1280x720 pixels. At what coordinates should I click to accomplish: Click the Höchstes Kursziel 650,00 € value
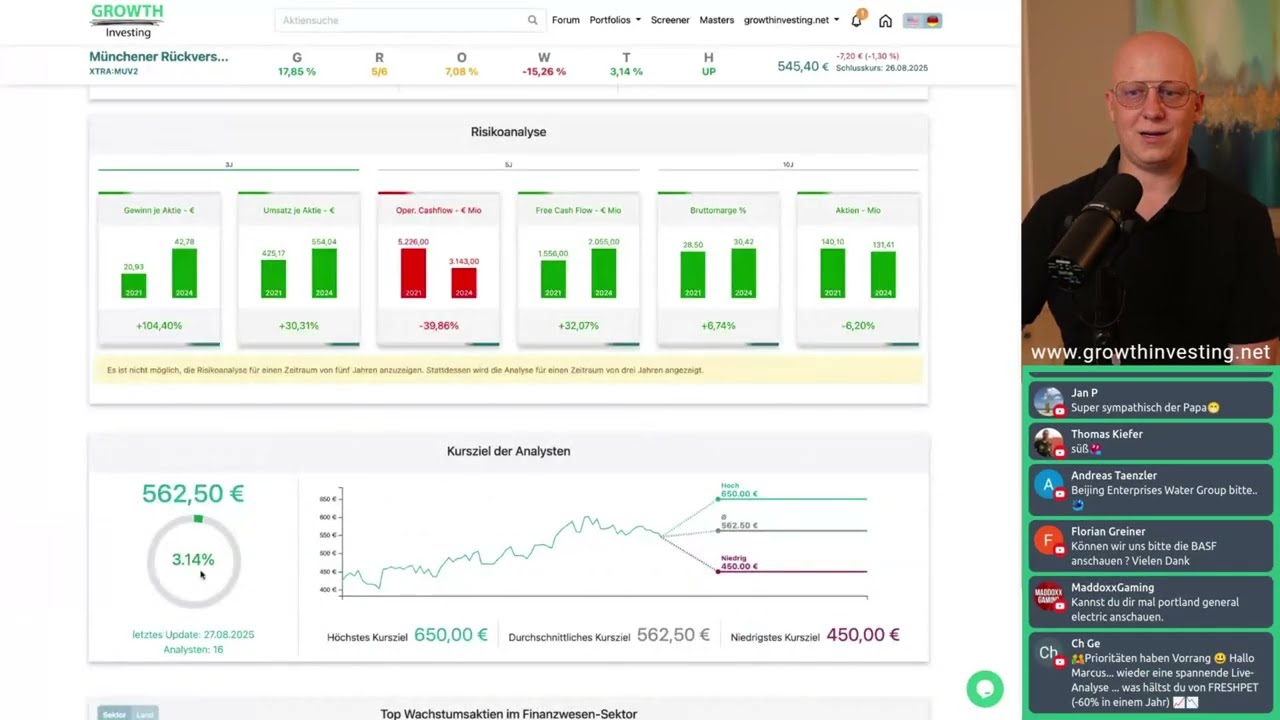[x=451, y=635]
